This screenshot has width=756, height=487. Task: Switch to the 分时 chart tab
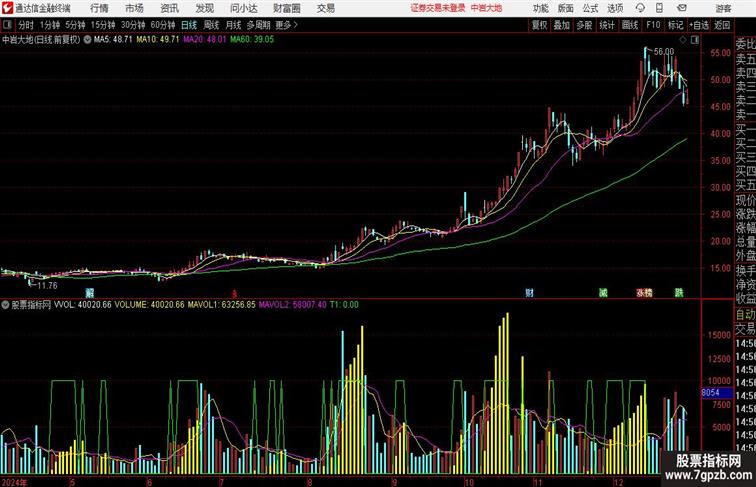pyautogui.click(x=26, y=25)
